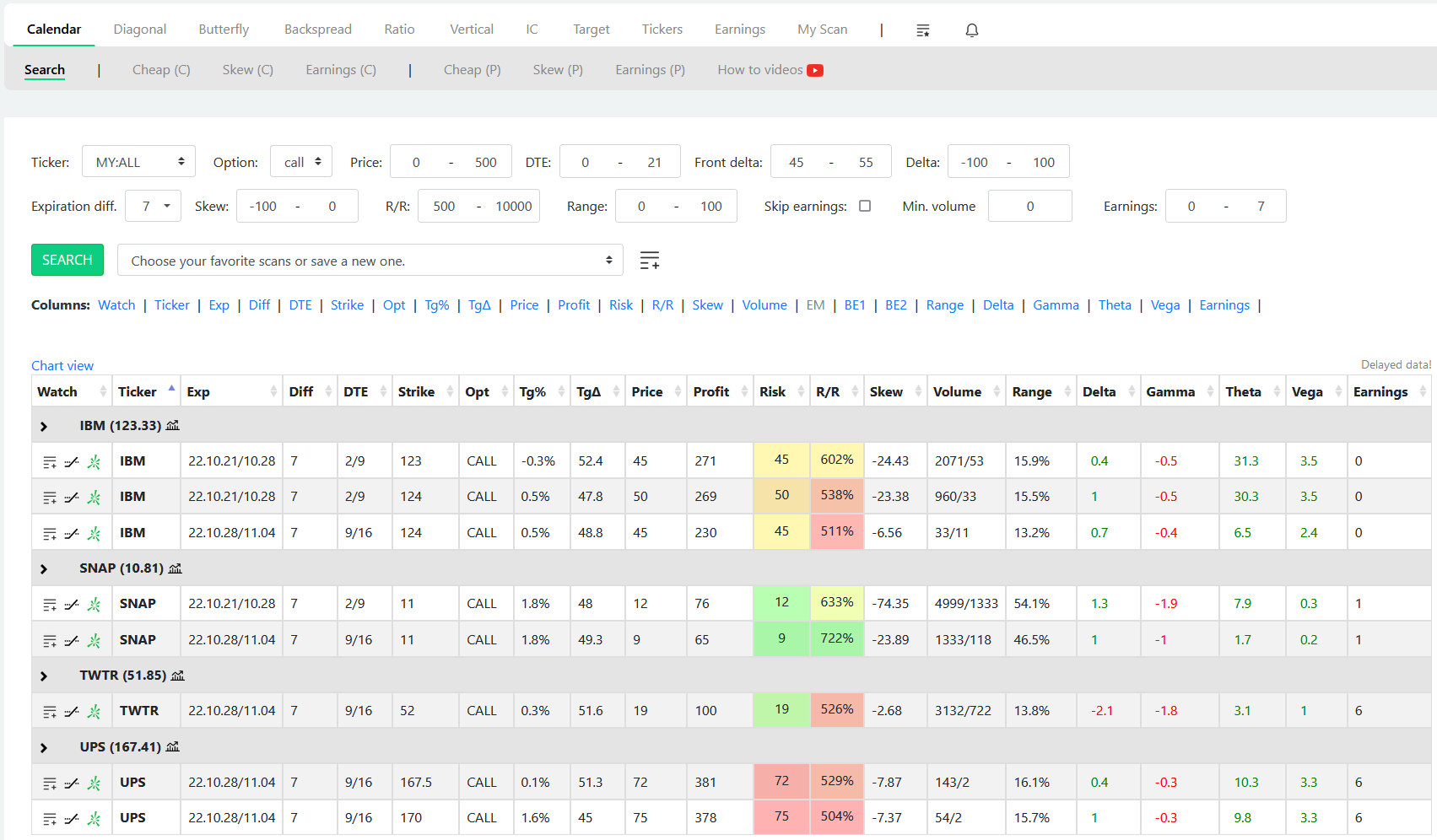
Task: Toggle the EM column link
Action: pos(815,305)
